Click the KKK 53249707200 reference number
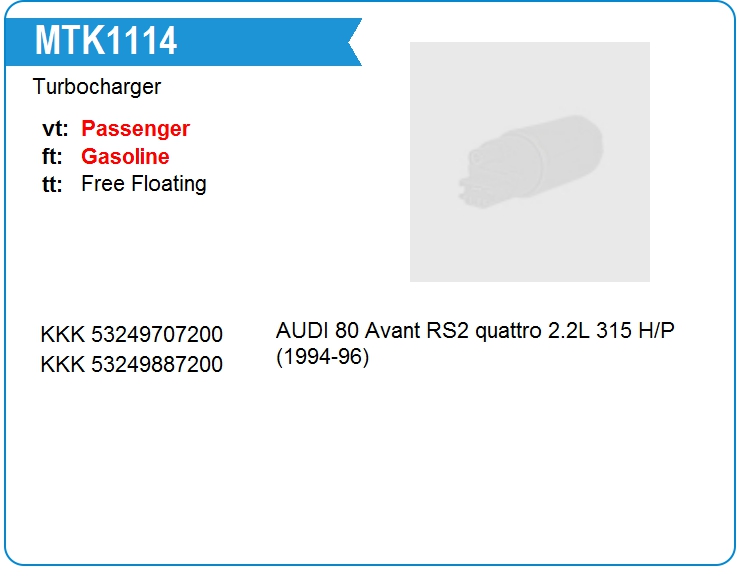740x576 pixels. click(131, 334)
